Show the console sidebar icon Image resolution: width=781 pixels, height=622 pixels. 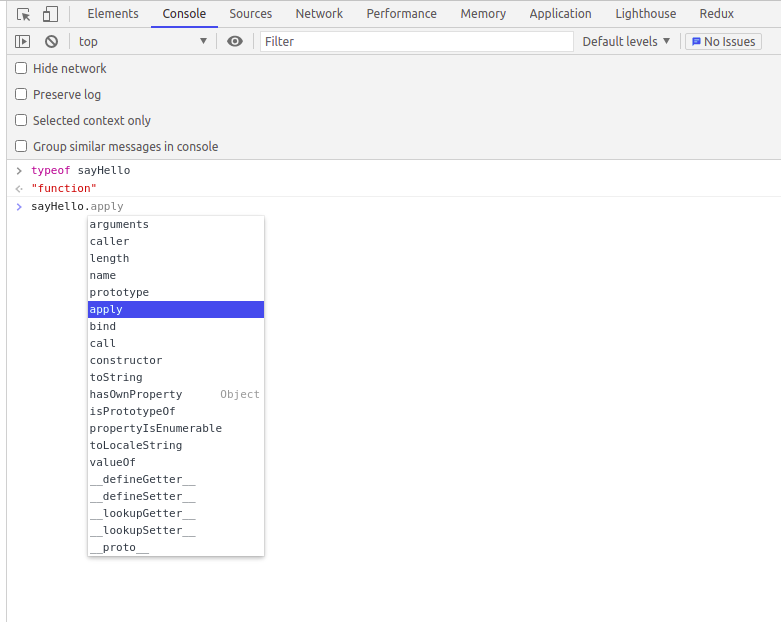(x=22, y=41)
